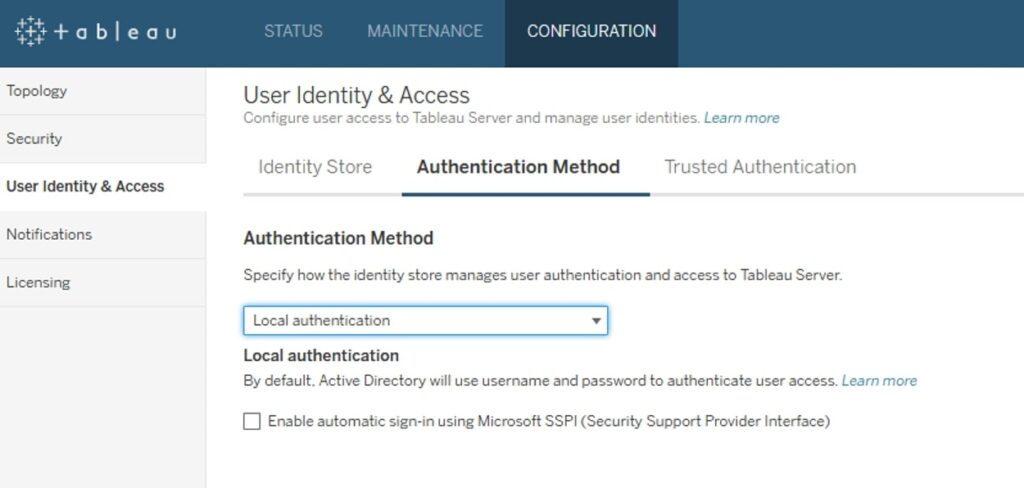Switch to the MAINTENANCE tab

[424, 31]
